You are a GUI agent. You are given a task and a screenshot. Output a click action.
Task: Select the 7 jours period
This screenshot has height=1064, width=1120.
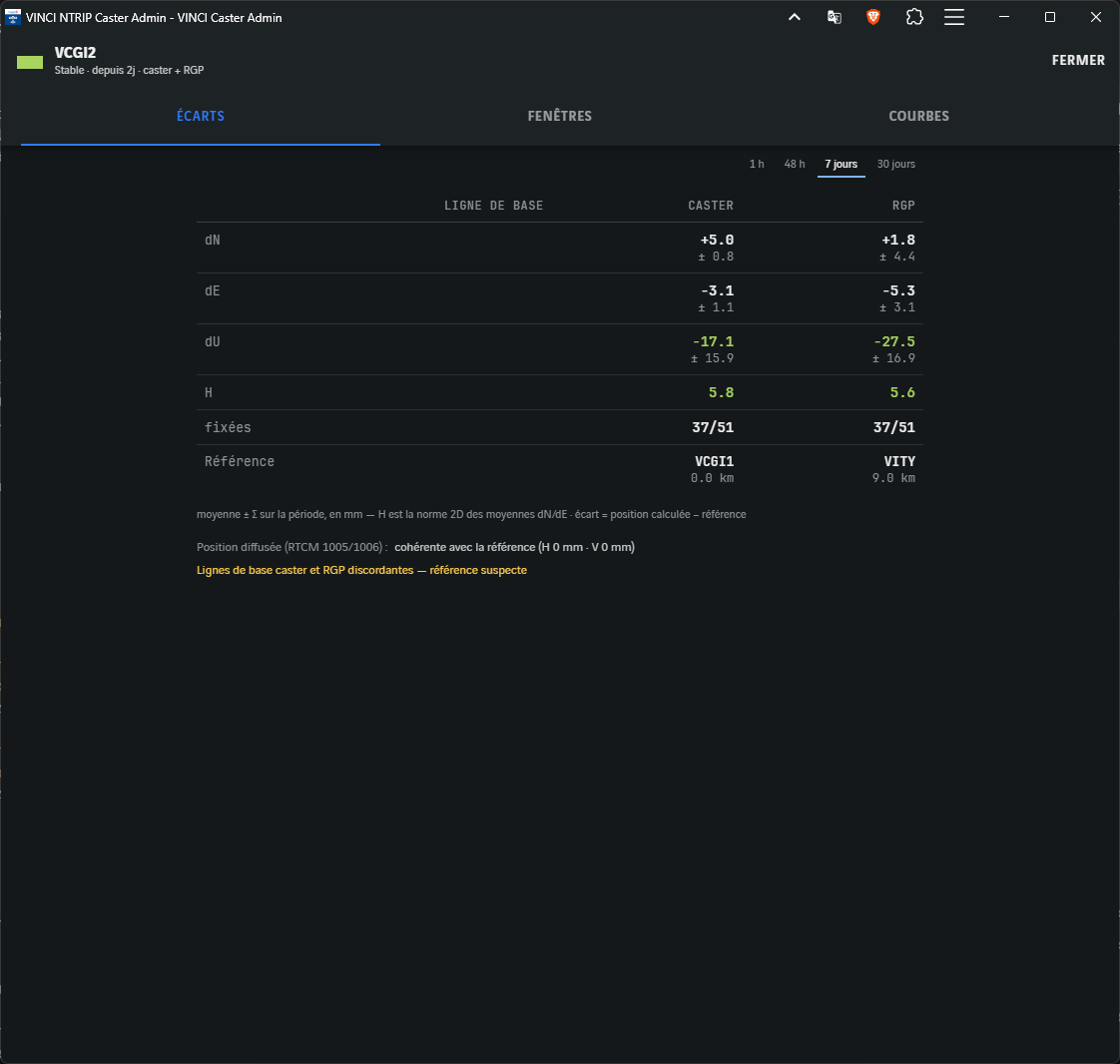pyautogui.click(x=840, y=165)
